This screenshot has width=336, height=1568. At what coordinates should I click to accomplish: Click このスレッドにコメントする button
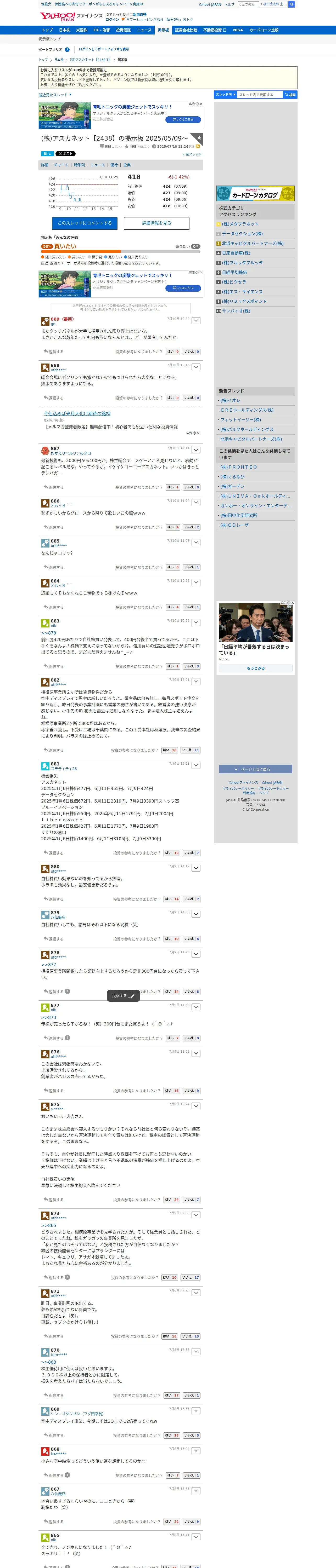pos(85,223)
